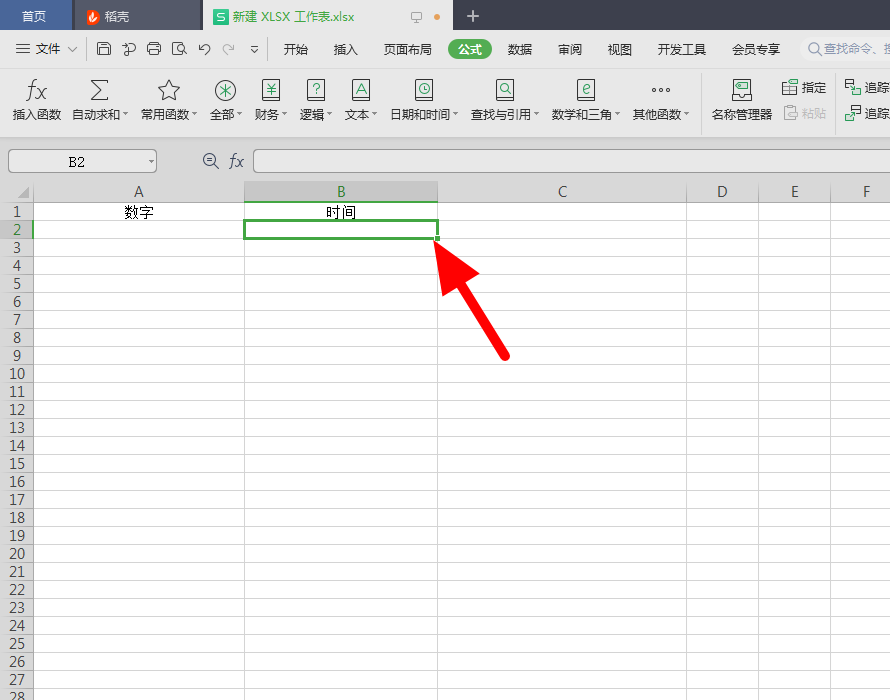Click the 指定 button
This screenshot has height=700, width=890.
804,87
